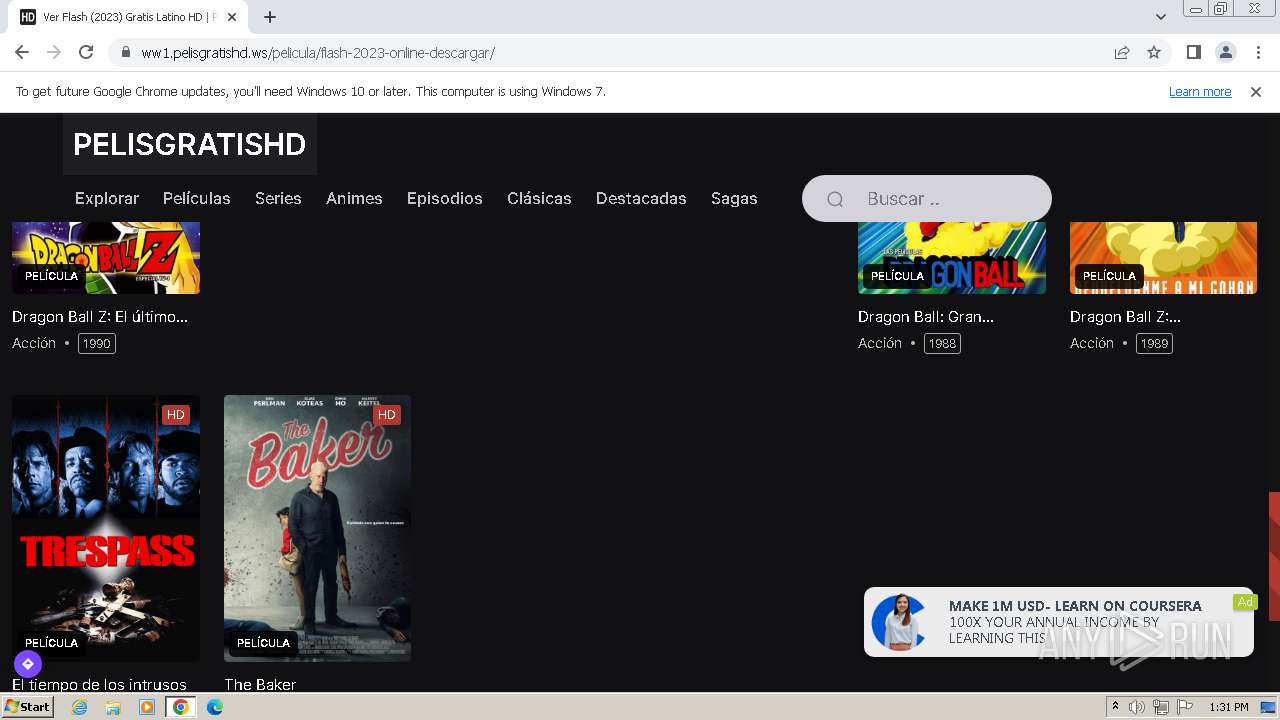Click the HD badge on The Baker
This screenshot has height=720, width=1280.
pos(387,414)
